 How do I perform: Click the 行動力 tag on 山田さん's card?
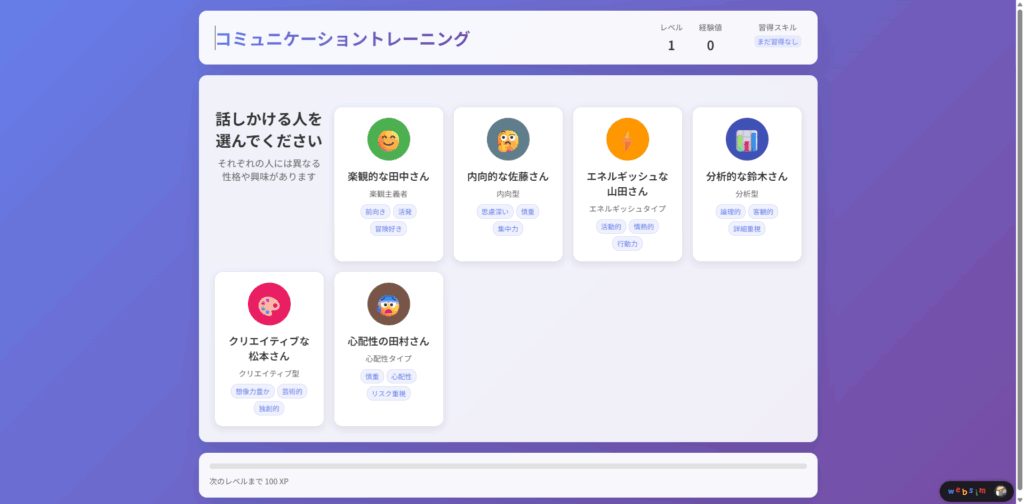pos(627,244)
